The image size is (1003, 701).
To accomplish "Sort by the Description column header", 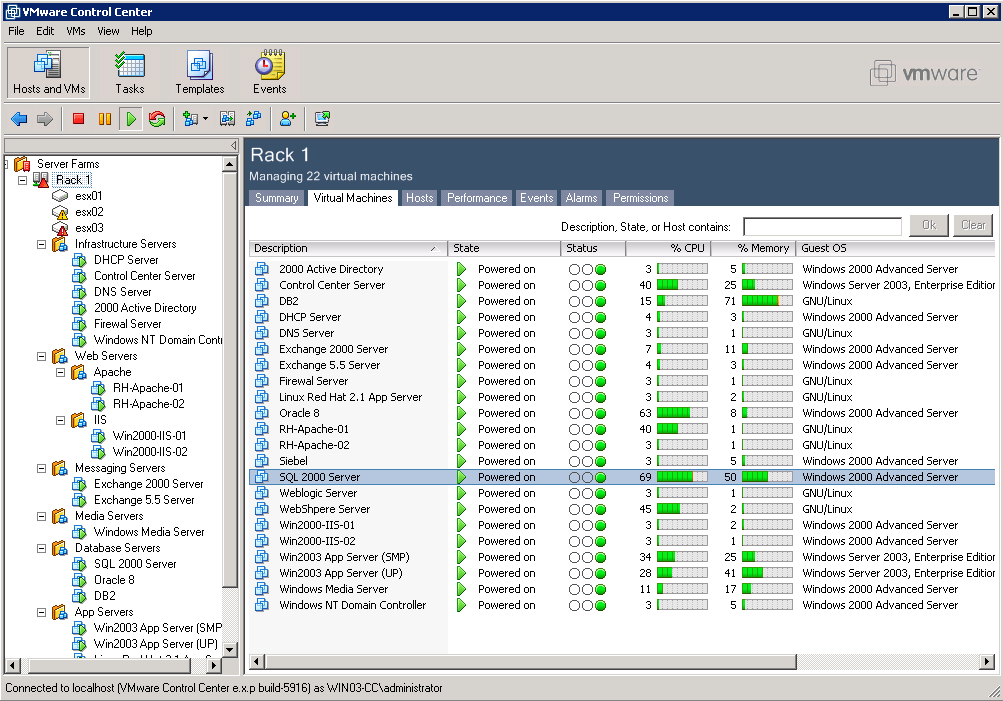I will tap(348, 248).
